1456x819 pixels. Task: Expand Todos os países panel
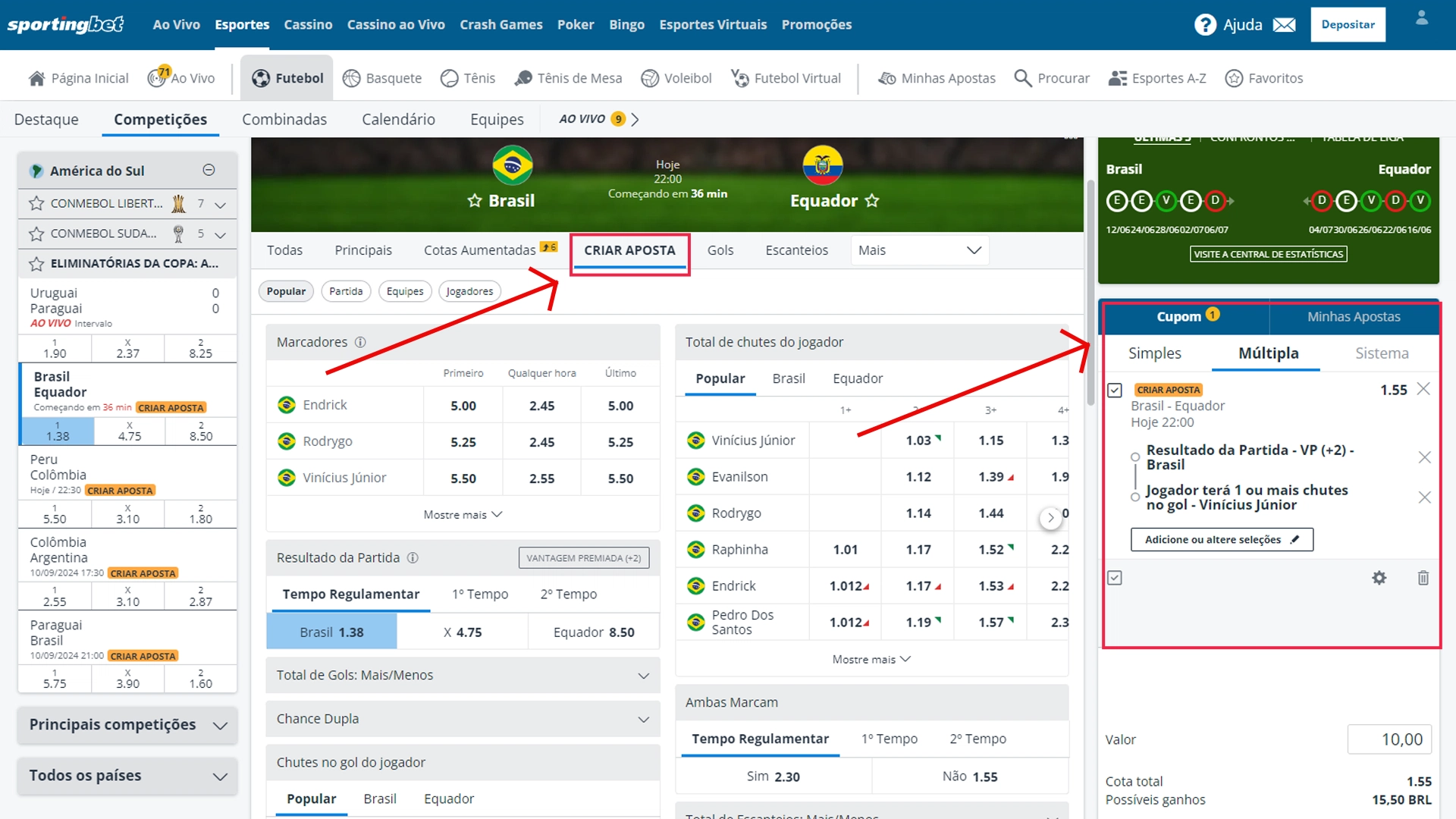[x=127, y=776]
